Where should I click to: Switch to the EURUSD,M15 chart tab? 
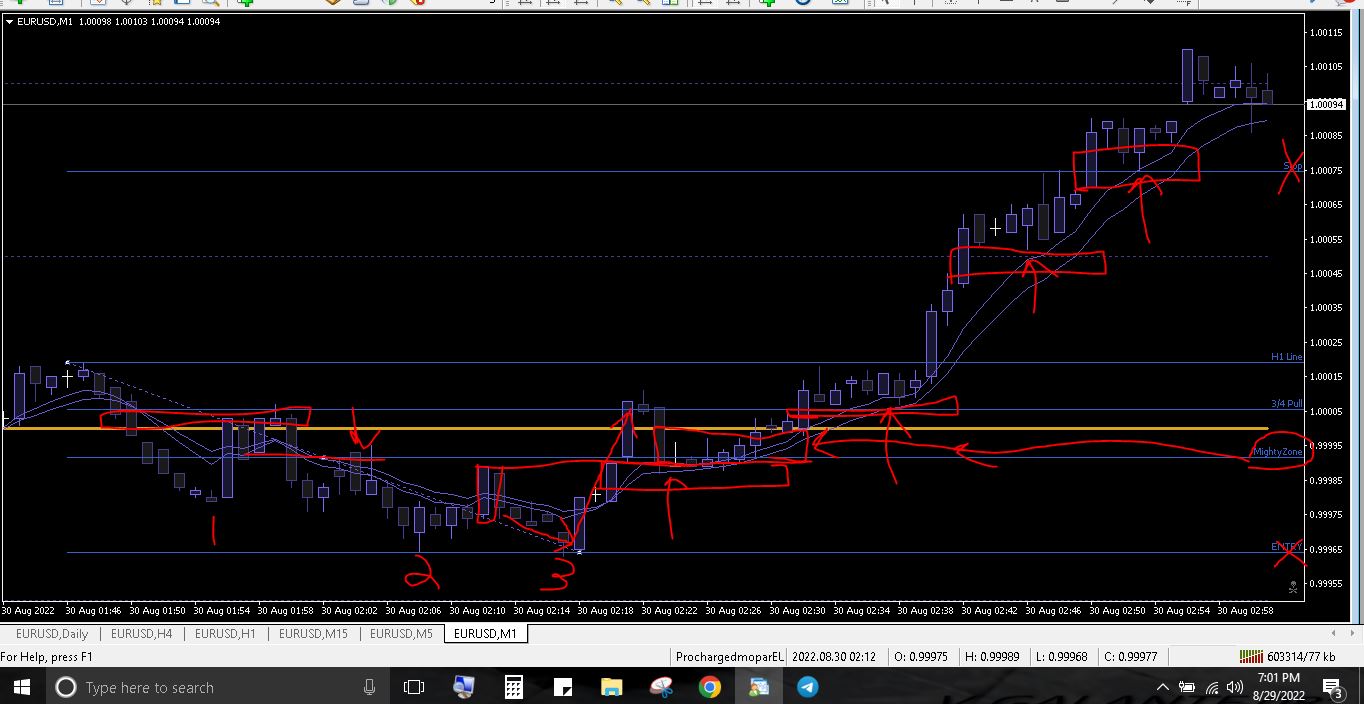point(313,633)
